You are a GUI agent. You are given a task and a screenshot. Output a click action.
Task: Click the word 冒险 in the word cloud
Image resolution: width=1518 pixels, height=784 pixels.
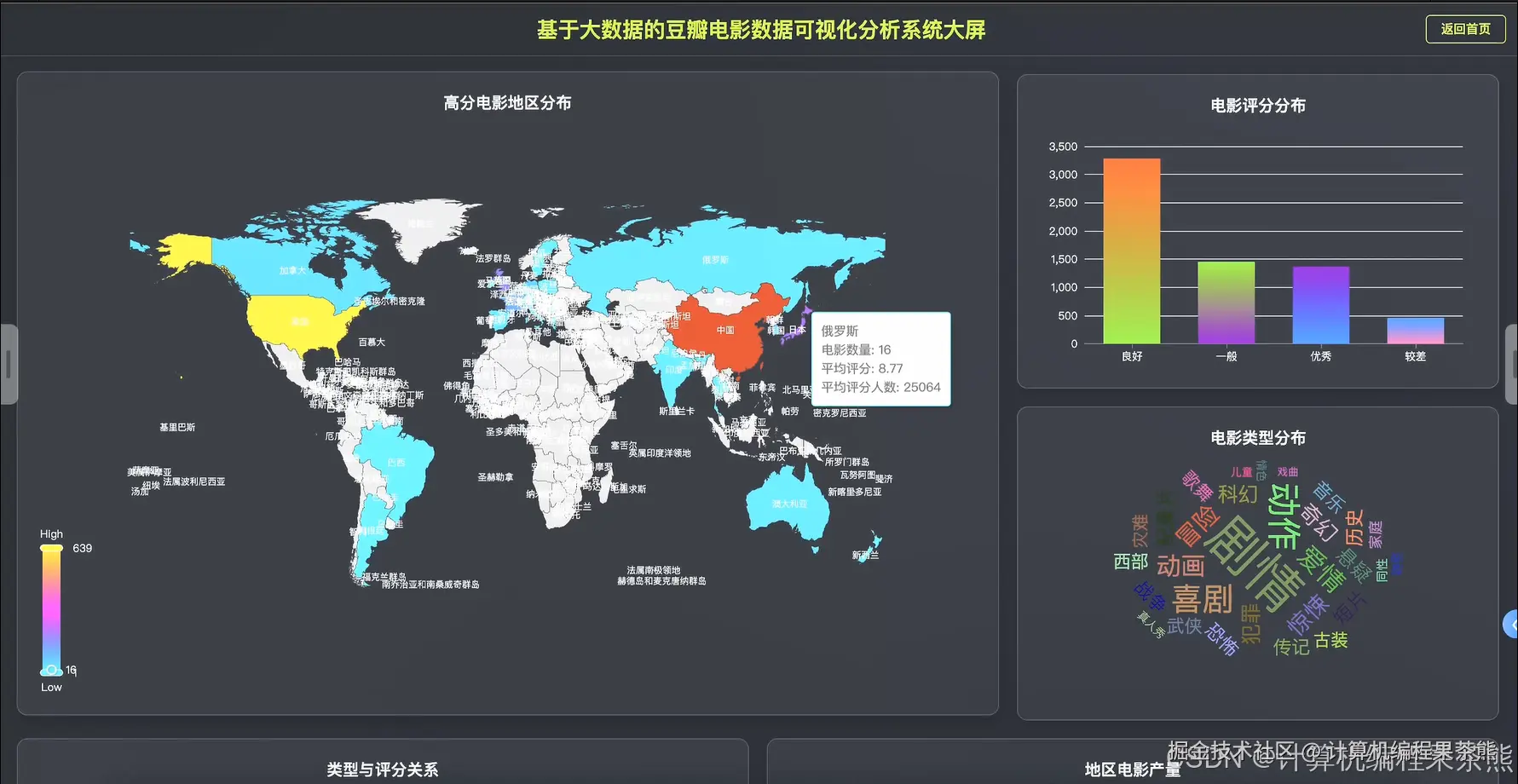[x=1198, y=525]
